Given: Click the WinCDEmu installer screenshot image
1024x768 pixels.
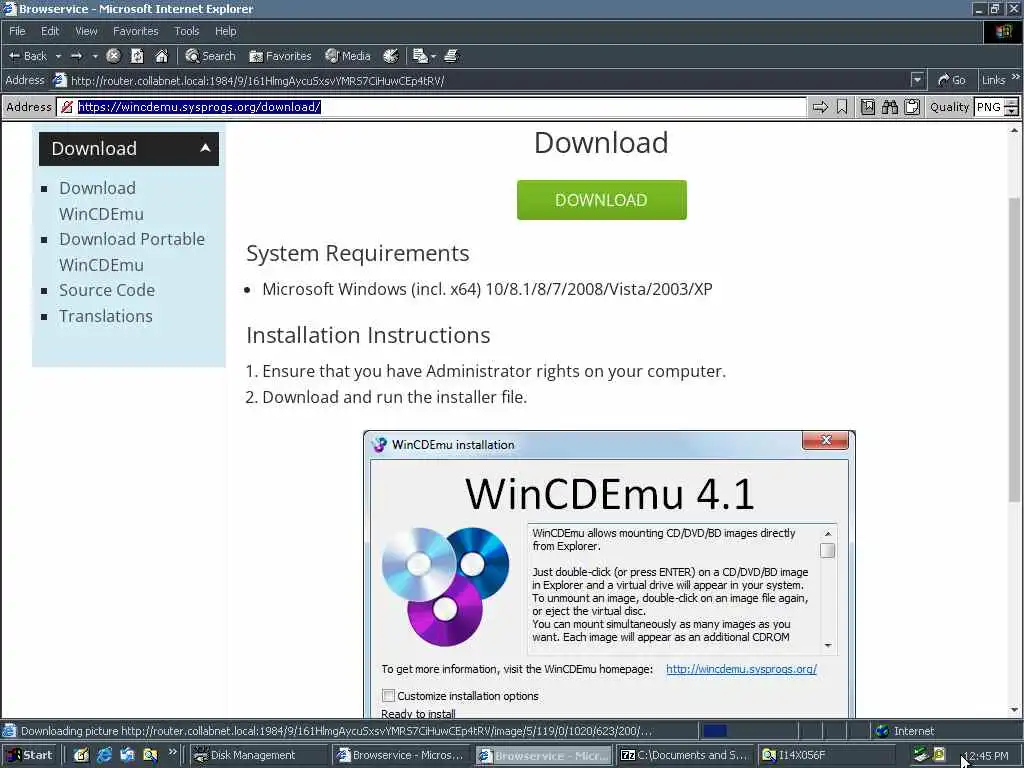Looking at the screenshot, I should pos(609,574).
